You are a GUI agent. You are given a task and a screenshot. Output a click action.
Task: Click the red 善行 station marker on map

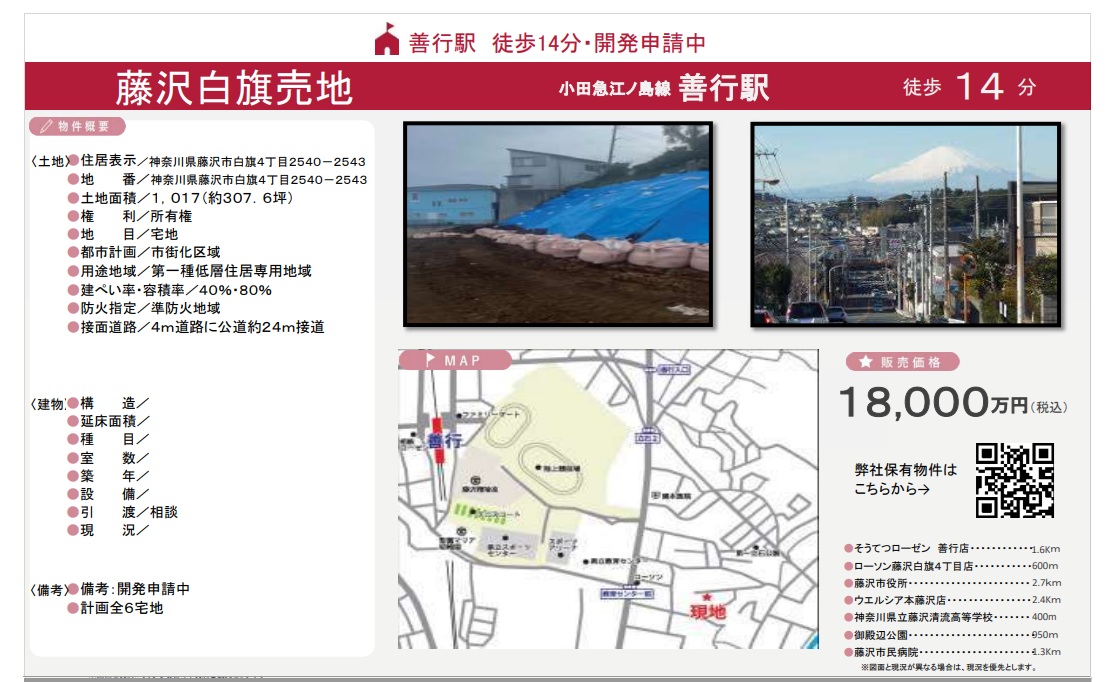coord(437,440)
